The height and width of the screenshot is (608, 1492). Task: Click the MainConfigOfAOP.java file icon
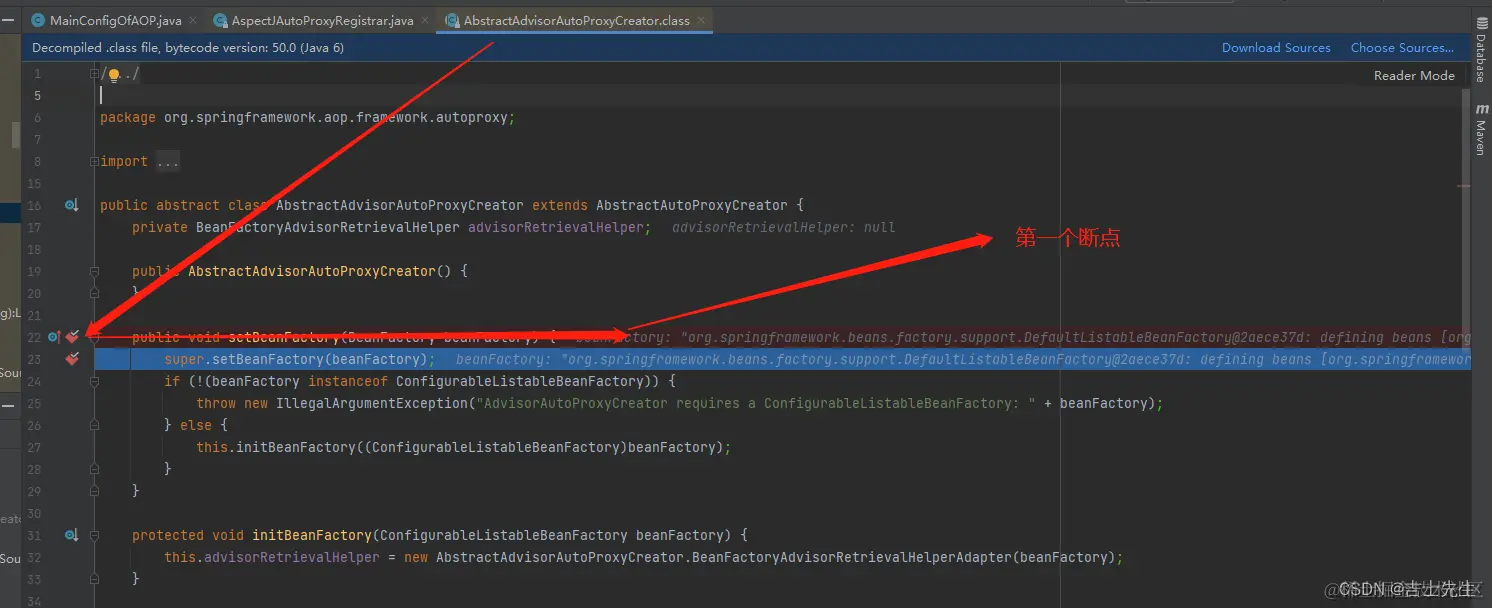(x=38, y=20)
